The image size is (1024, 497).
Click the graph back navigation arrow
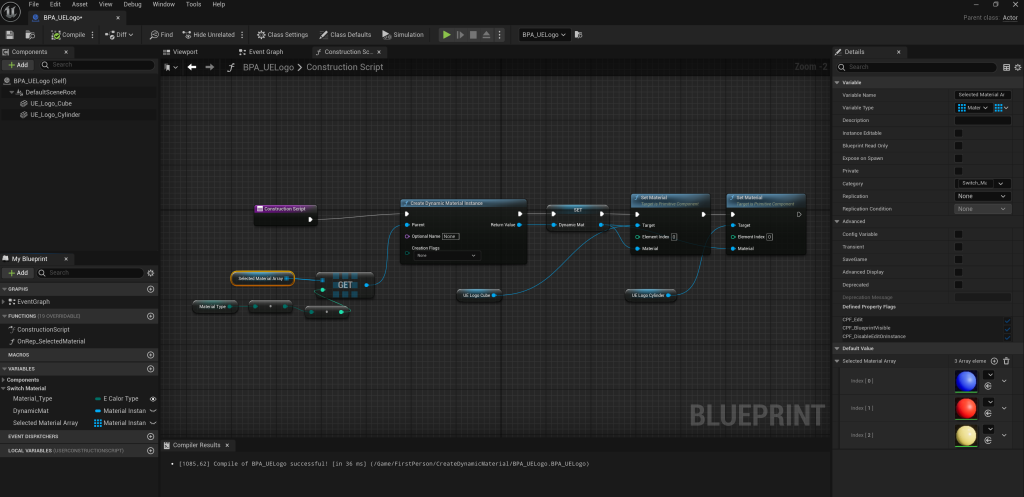click(192, 67)
